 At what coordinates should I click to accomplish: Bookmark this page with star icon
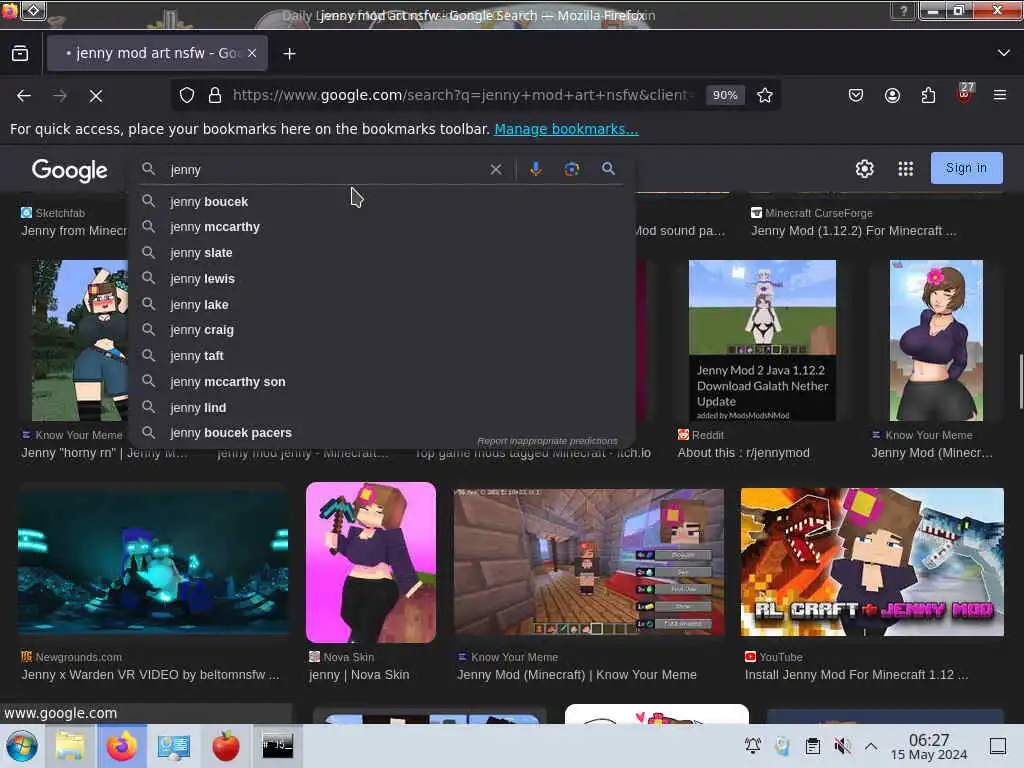765,95
